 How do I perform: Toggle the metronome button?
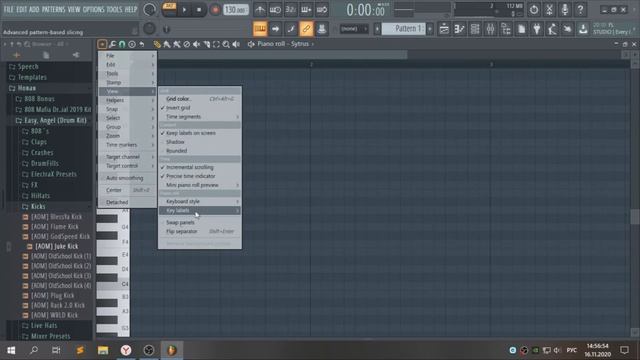[x=260, y=9]
